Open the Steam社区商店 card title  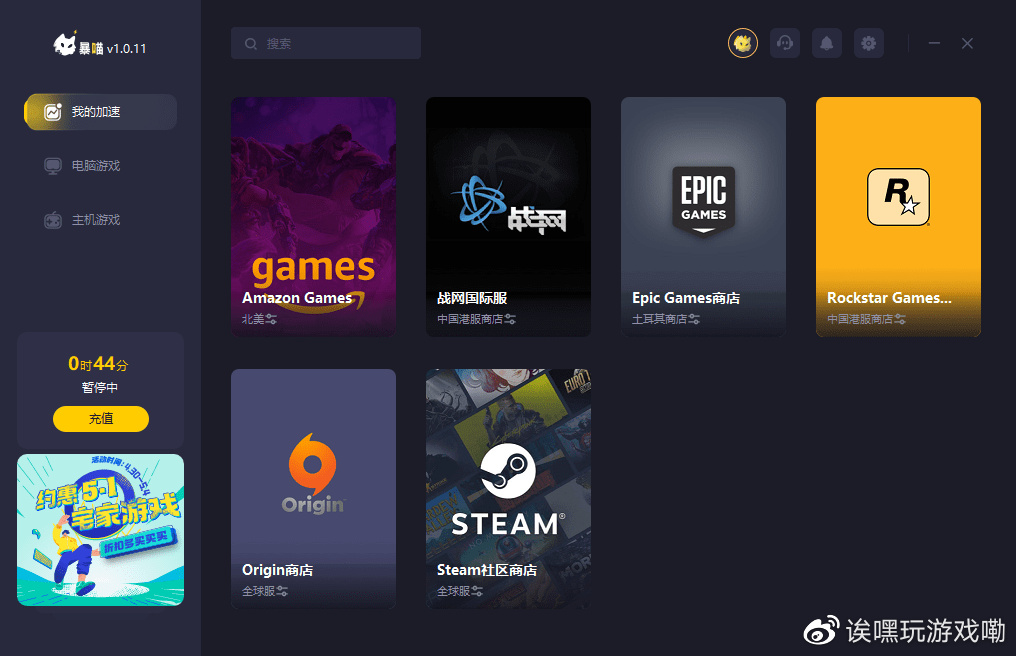487,570
